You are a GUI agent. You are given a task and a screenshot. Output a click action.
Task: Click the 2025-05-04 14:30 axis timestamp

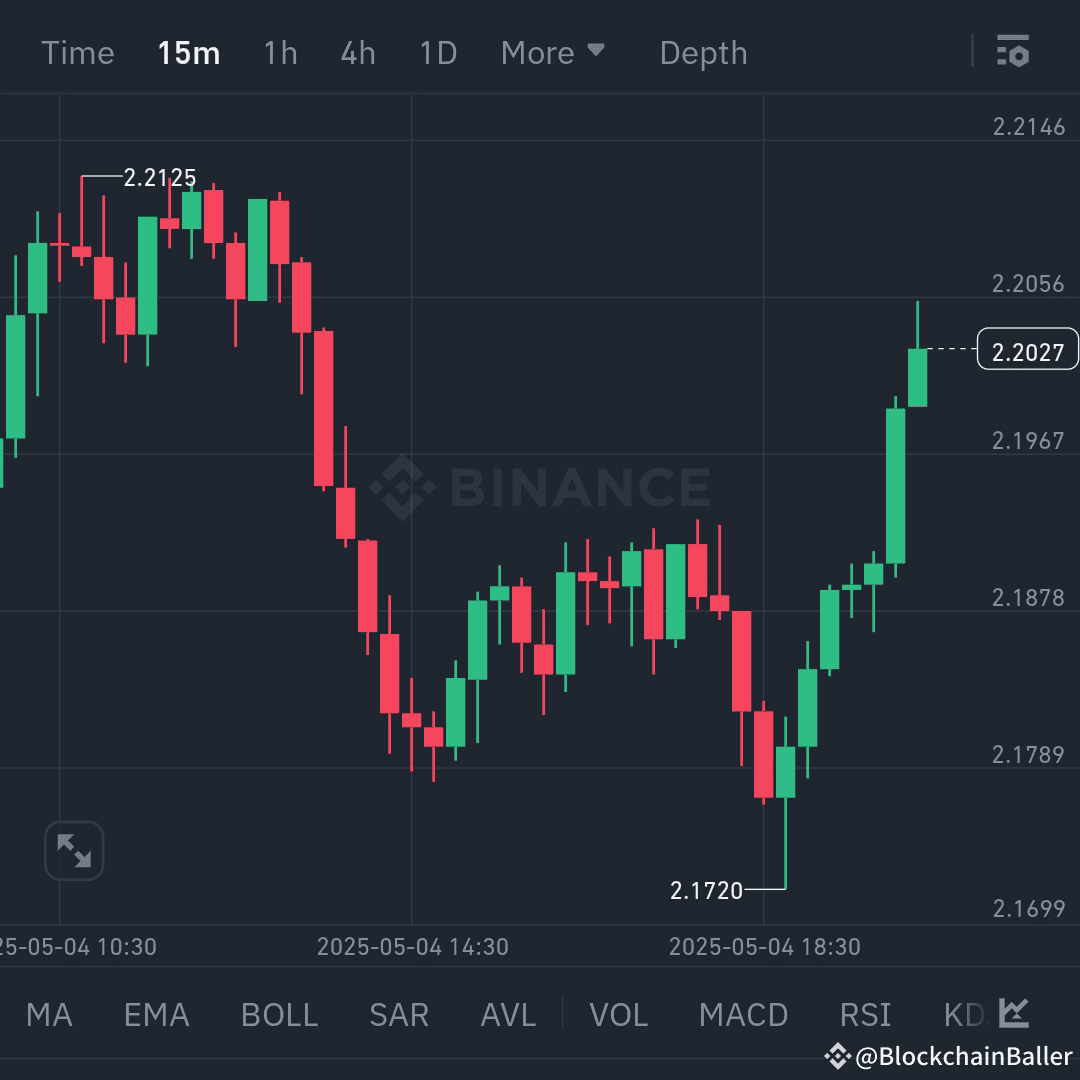412,946
